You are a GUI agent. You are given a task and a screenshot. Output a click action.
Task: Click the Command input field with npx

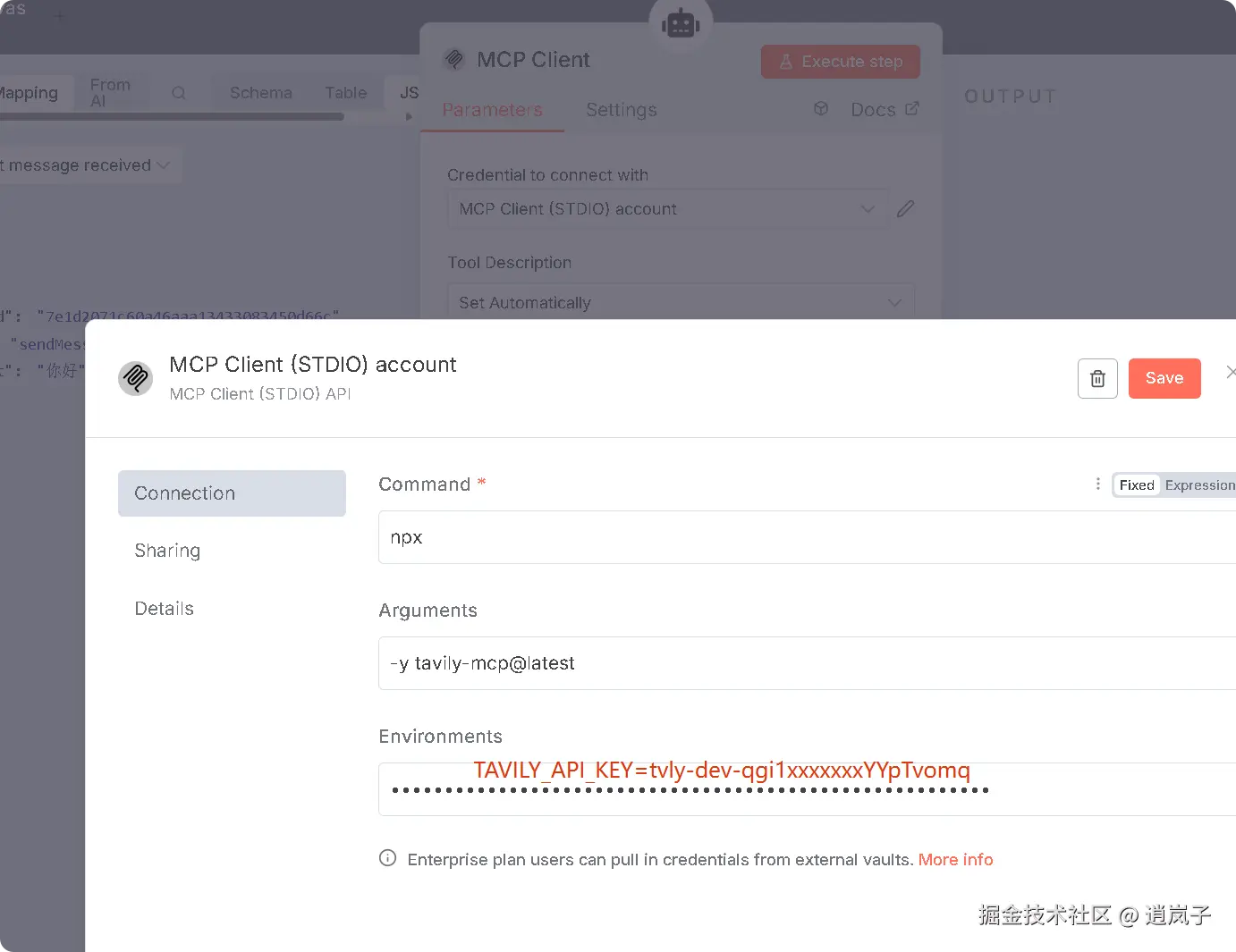(807, 537)
